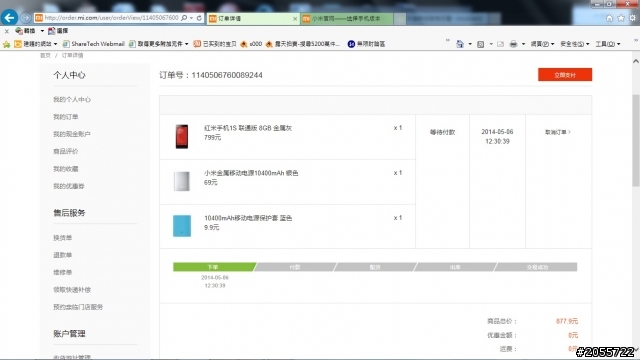
Task: Click the grey 交易成功 progress step
Action: [x=536, y=267]
